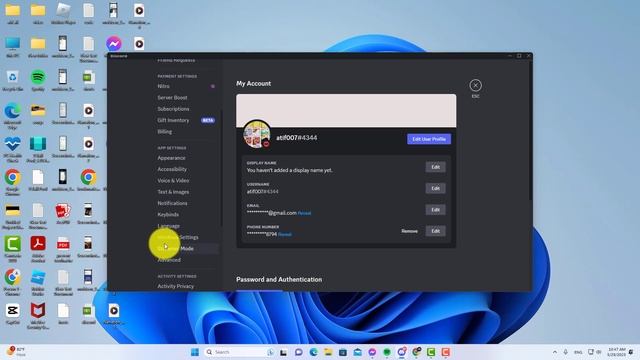Remove the phone number

click(x=409, y=231)
